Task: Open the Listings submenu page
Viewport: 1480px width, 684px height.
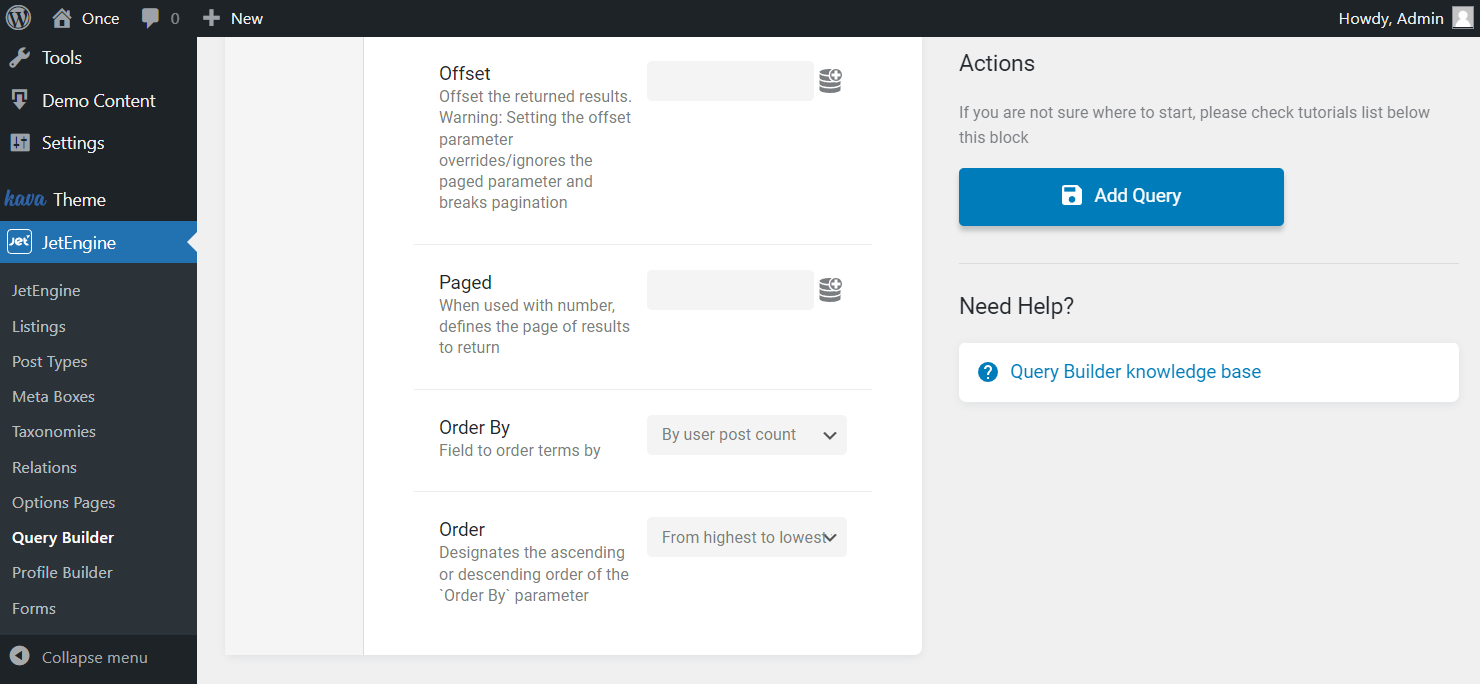Action: 39,327
